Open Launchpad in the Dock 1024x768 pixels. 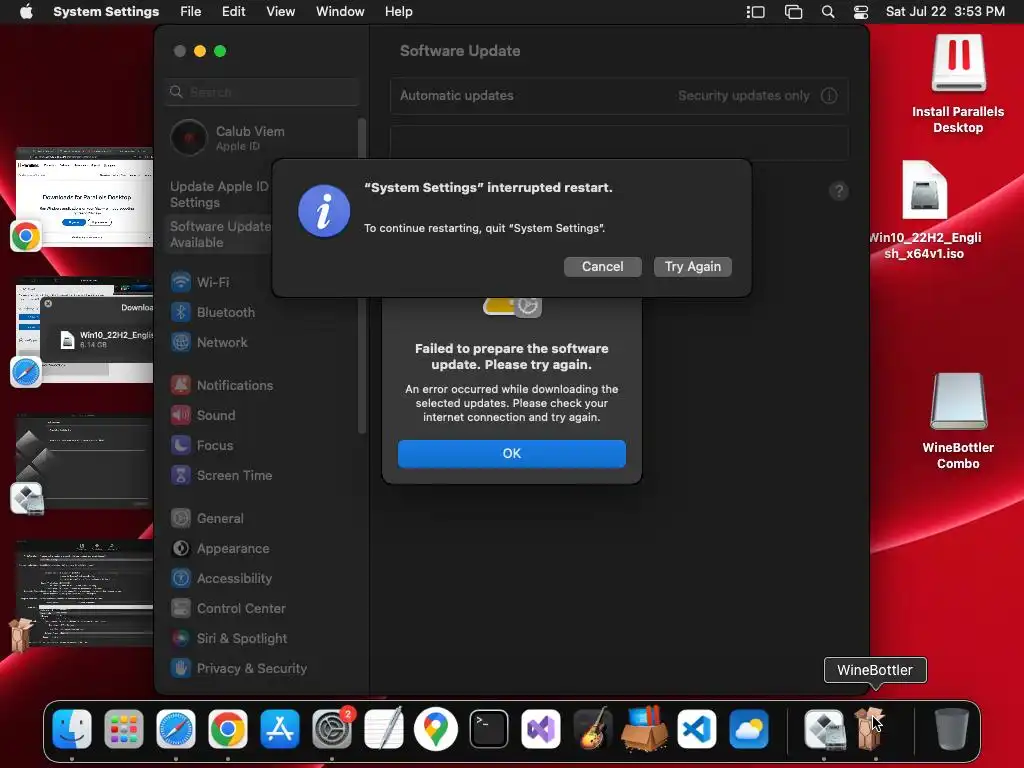[x=123, y=729]
